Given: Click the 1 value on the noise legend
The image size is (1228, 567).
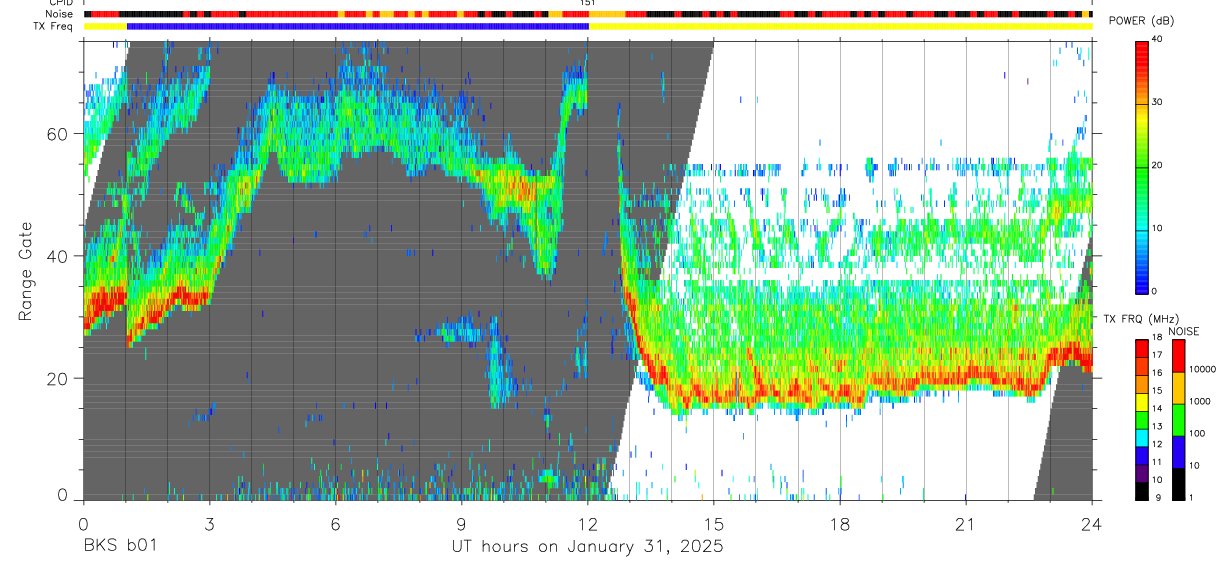Looking at the screenshot, I should point(1191,497).
